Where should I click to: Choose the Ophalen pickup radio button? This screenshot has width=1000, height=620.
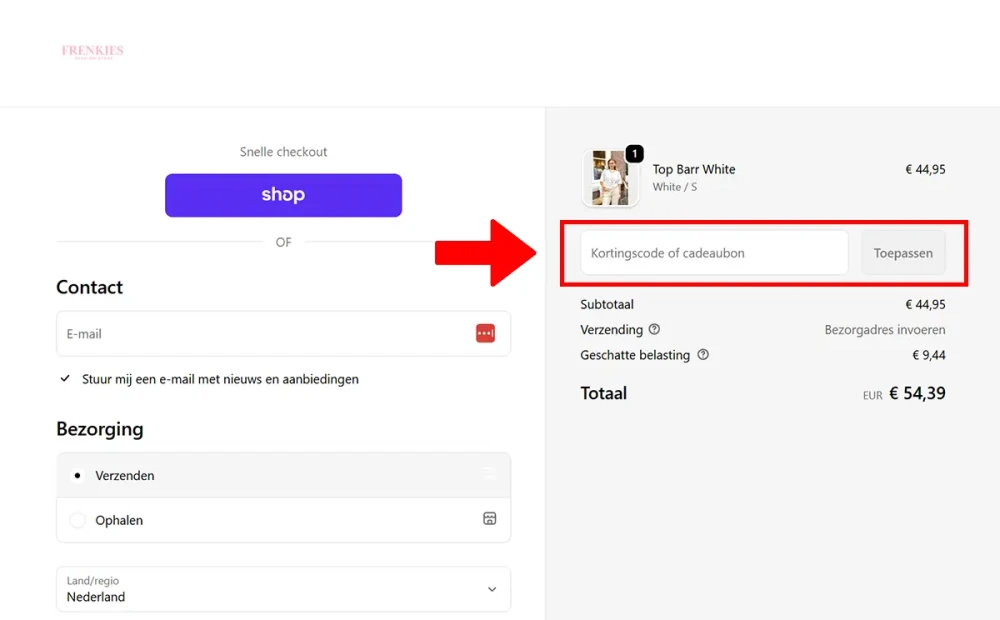[78, 520]
